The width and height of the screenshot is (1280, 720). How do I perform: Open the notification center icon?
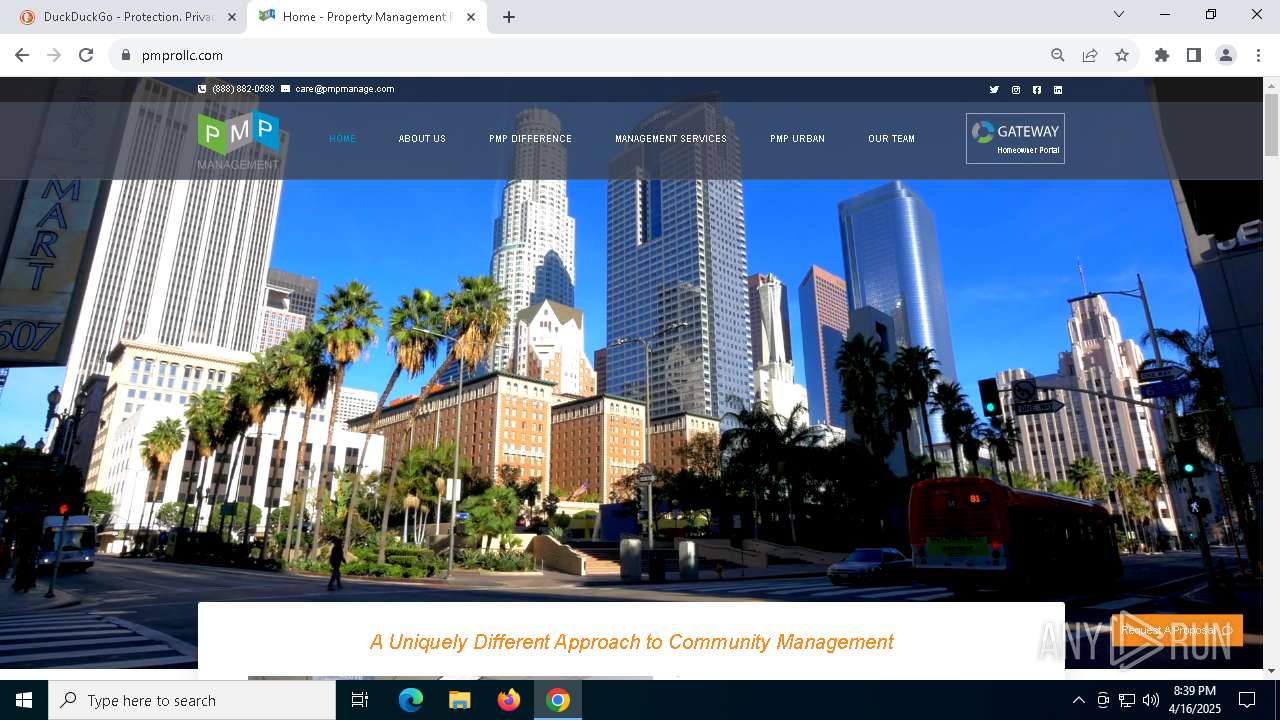[x=1247, y=700]
